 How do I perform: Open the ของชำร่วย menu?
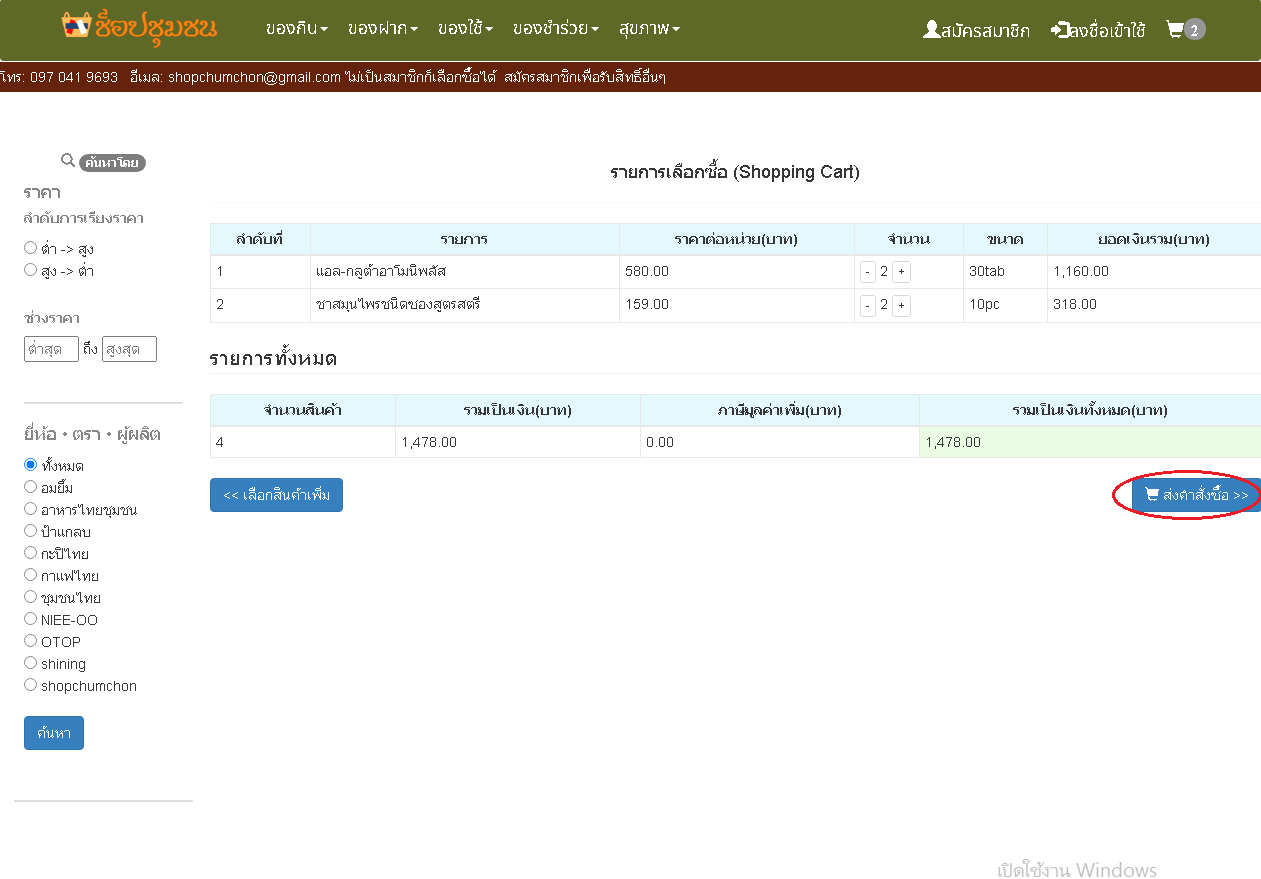tap(555, 29)
